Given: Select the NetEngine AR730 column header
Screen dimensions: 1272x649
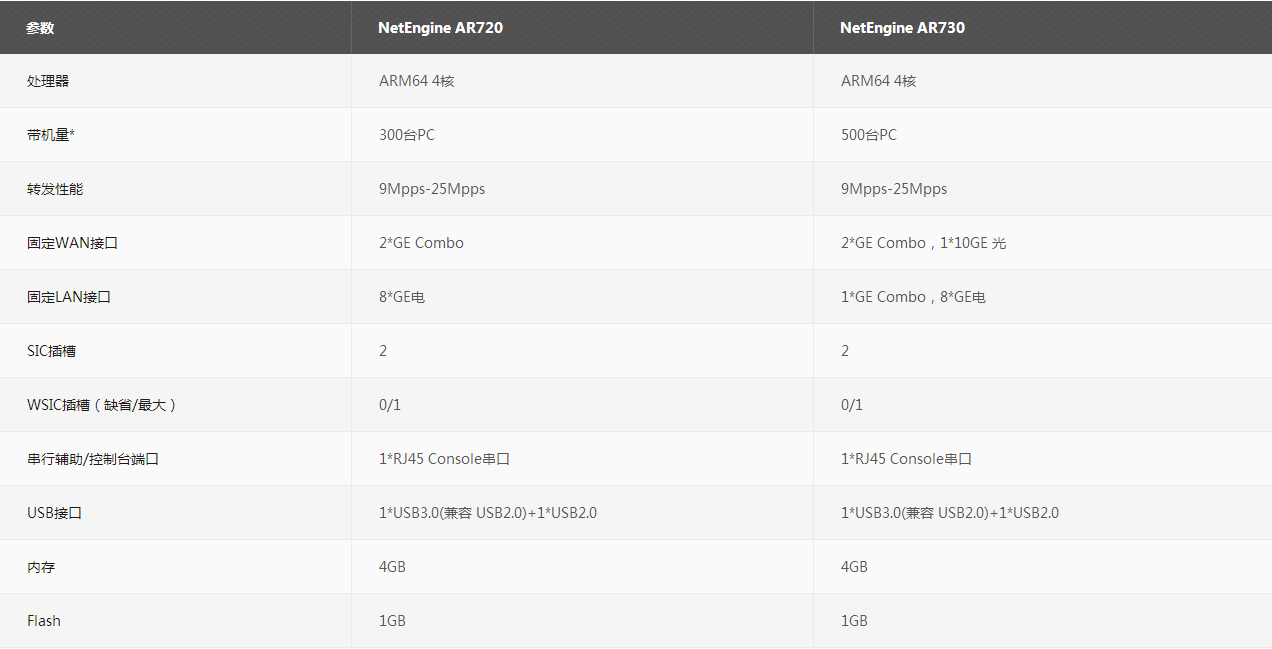Looking at the screenshot, I should coord(902,28).
